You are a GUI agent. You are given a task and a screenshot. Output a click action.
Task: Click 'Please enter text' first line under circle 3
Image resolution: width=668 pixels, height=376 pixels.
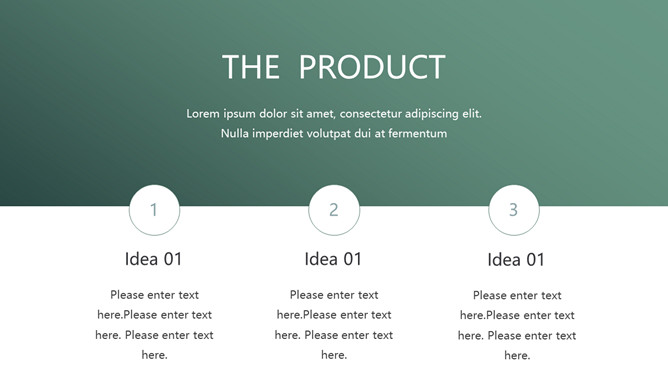(x=517, y=295)
